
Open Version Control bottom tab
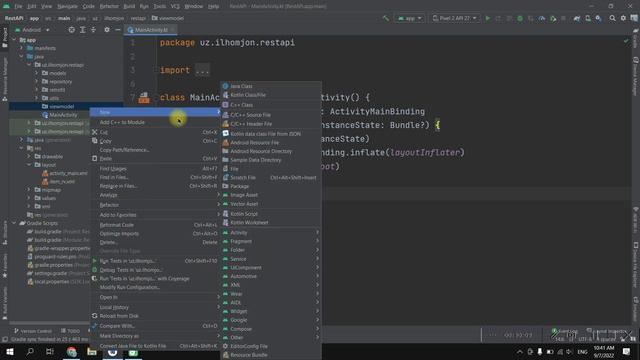point(33,331)
